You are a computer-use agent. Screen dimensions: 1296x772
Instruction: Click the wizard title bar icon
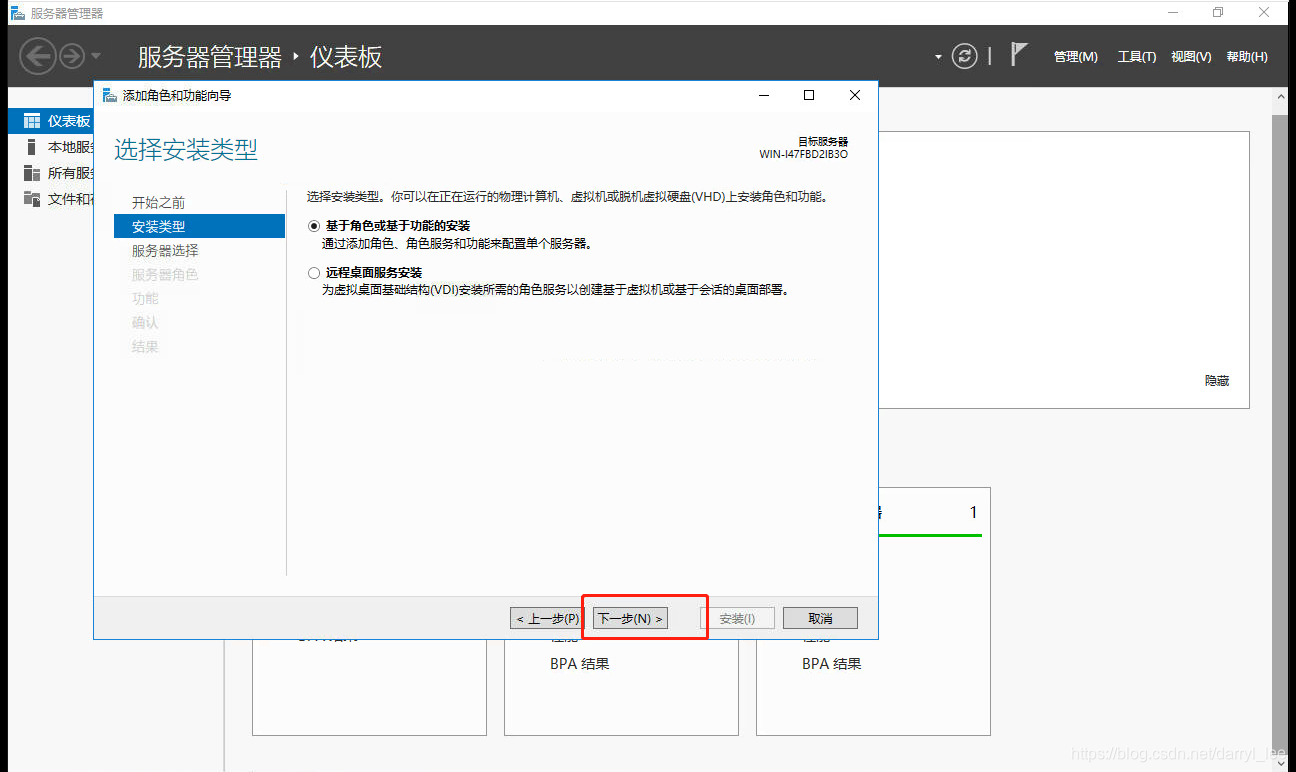[110, 95]
